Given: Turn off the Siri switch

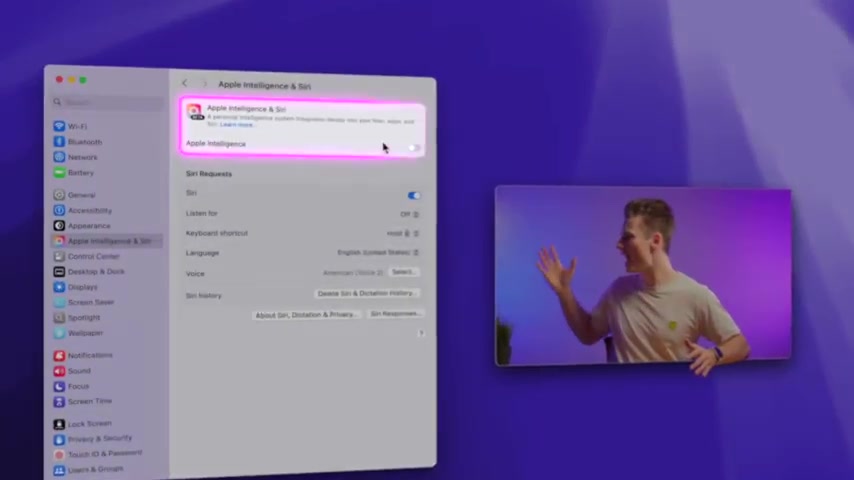Looking at the screenshot, I should click(414, 195).
